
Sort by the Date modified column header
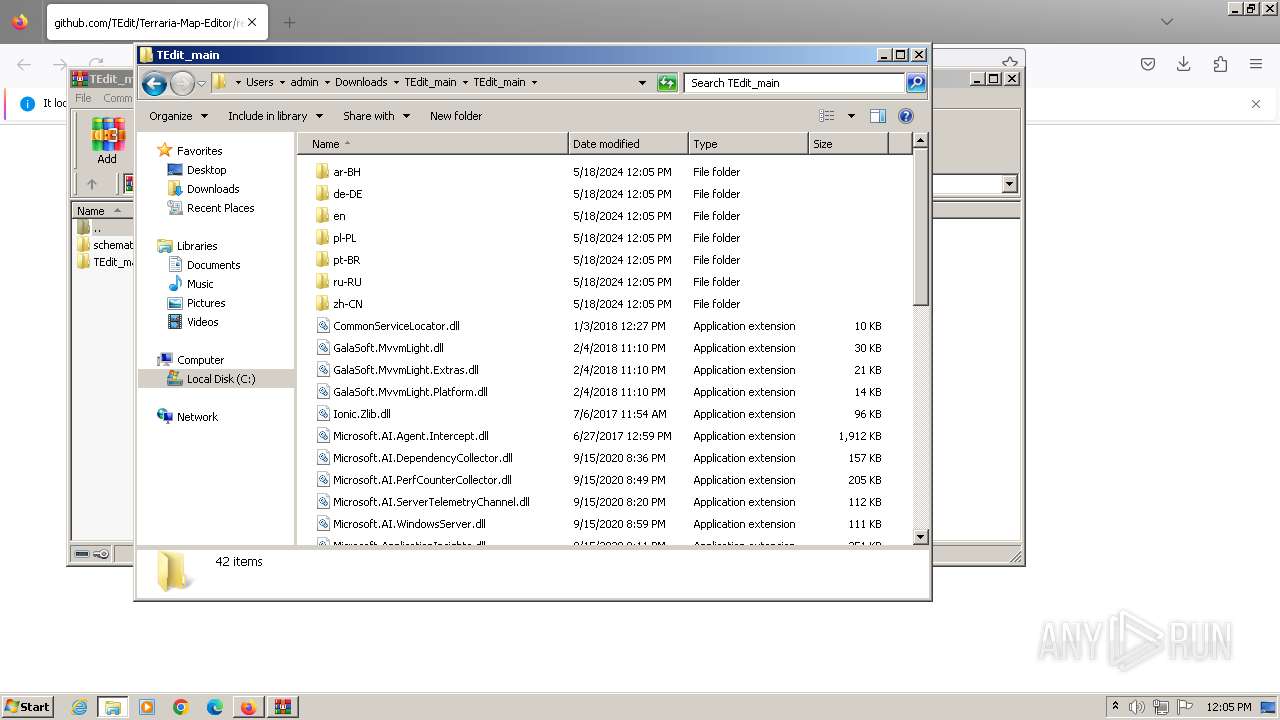(x=628, y=144)
